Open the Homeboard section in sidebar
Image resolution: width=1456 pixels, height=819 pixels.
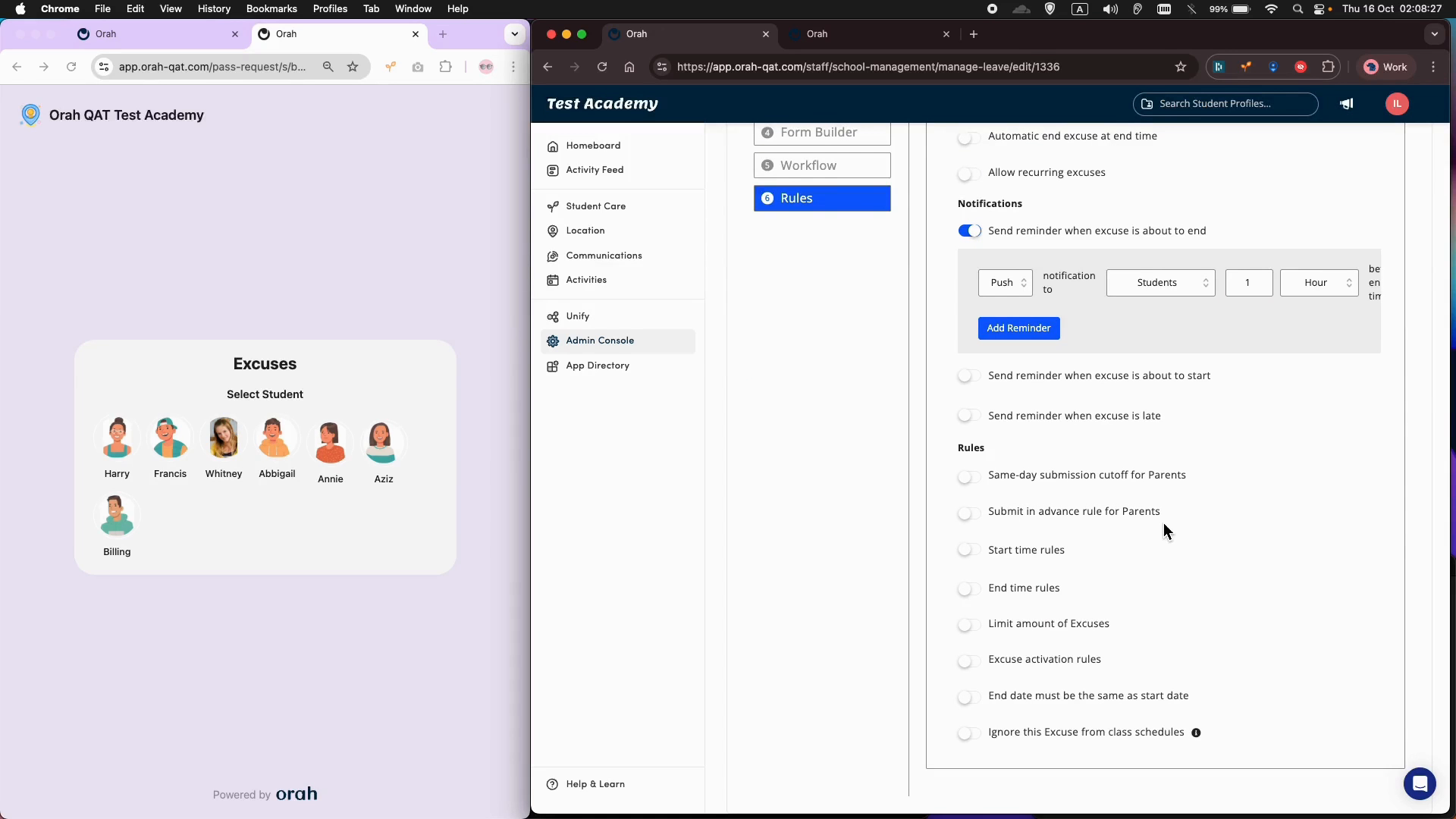(x=592, y=146)
